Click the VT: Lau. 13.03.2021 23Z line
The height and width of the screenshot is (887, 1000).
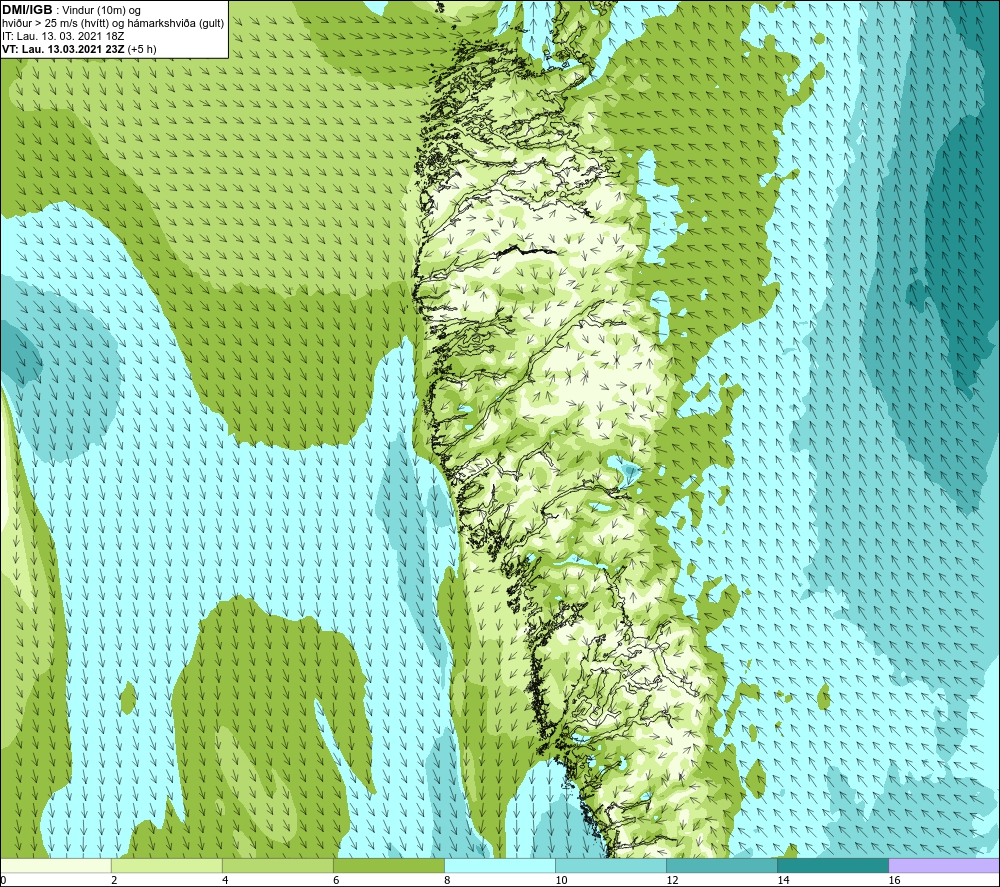pyautogui.click(x=63, y=49)
